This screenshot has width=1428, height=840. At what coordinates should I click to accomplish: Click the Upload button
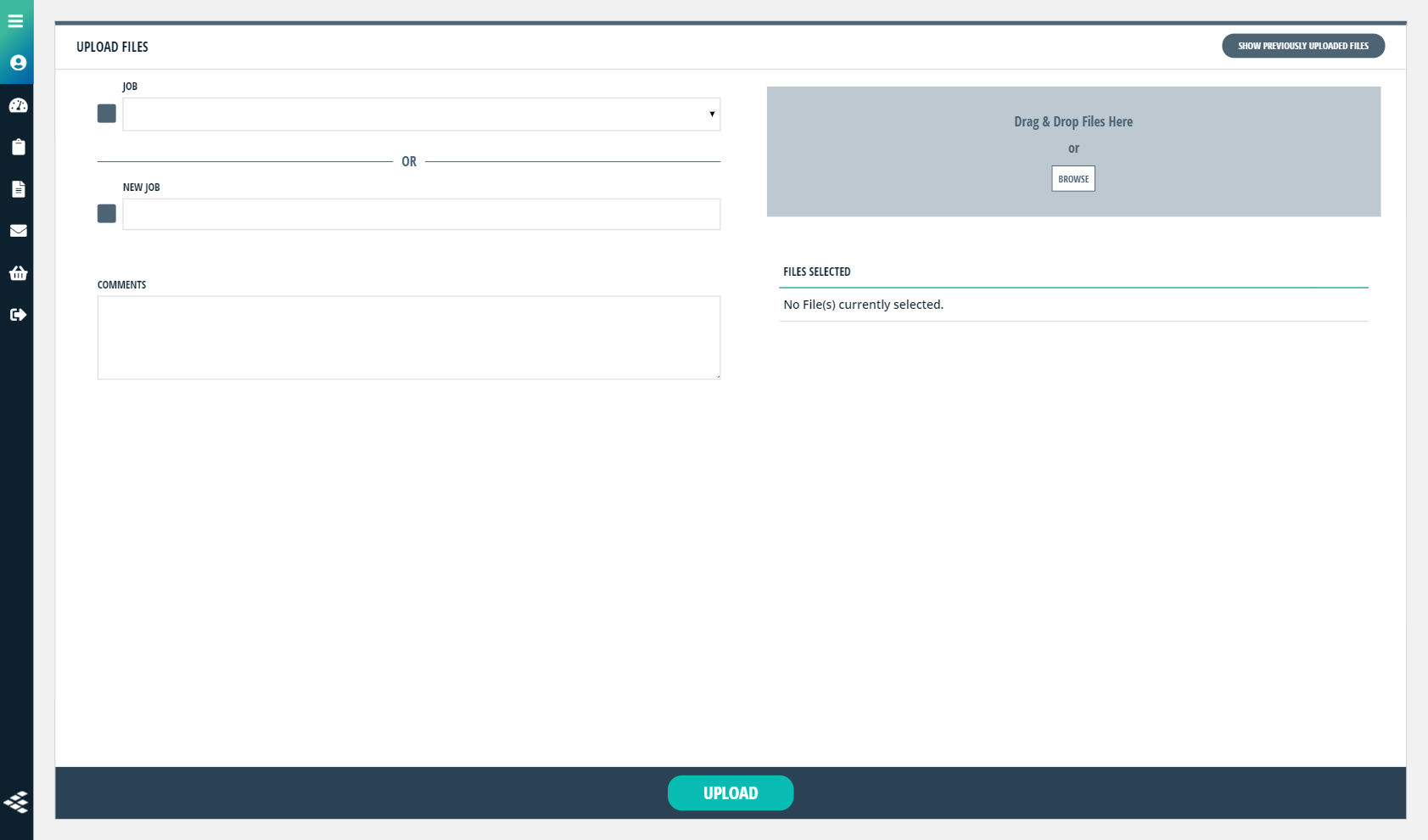731,793
